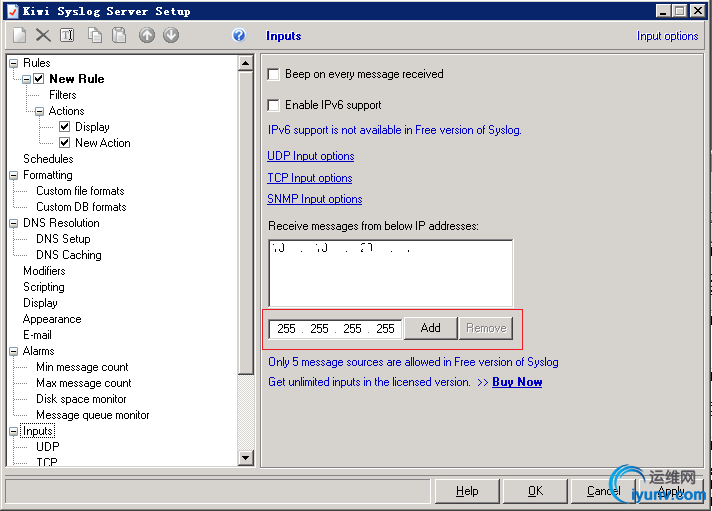
Task: Select Disk space monitor item
Action: [81, 399]
